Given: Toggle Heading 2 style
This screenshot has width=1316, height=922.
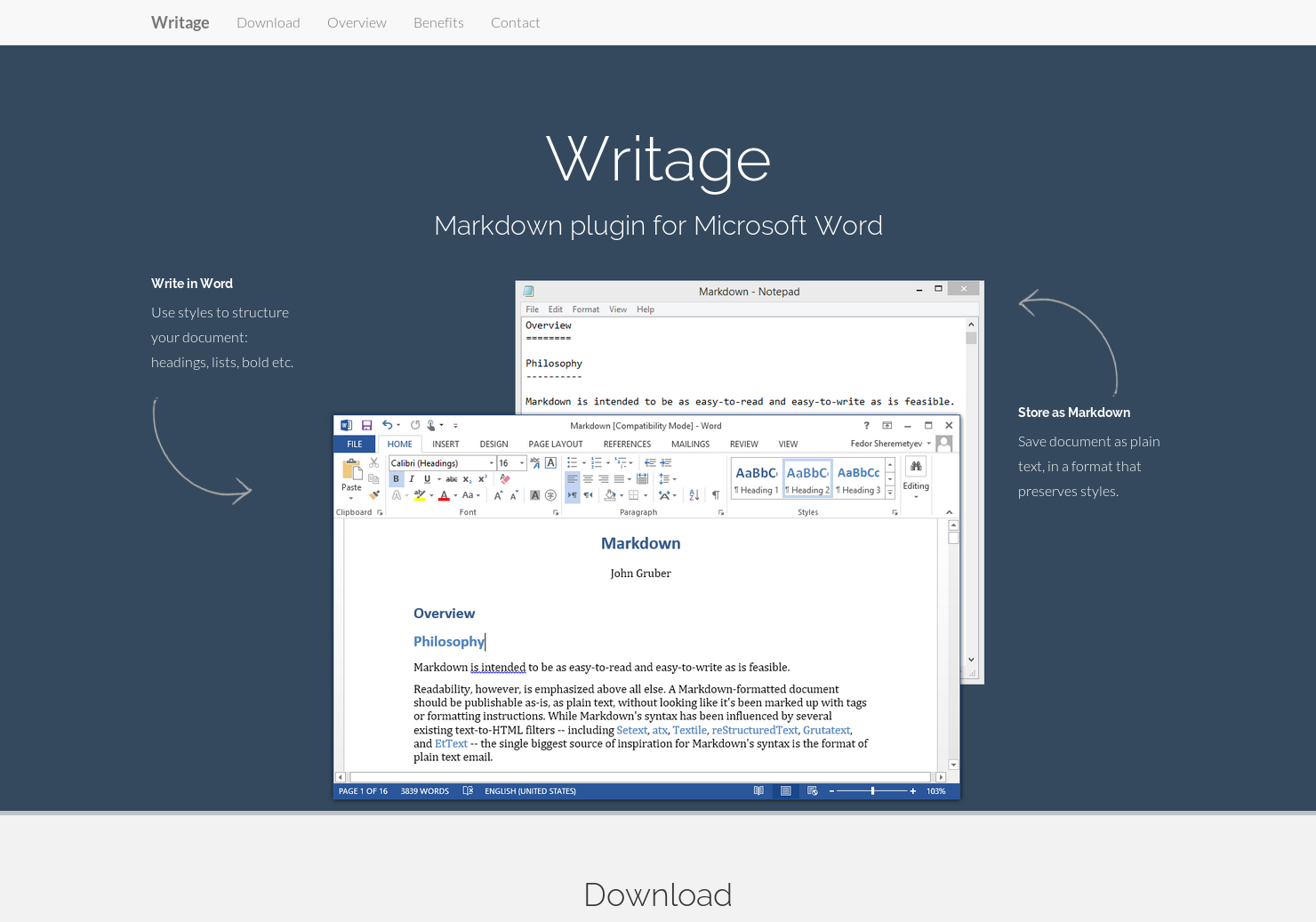Looking at the screenshot, I should click(x=807, y=477).
